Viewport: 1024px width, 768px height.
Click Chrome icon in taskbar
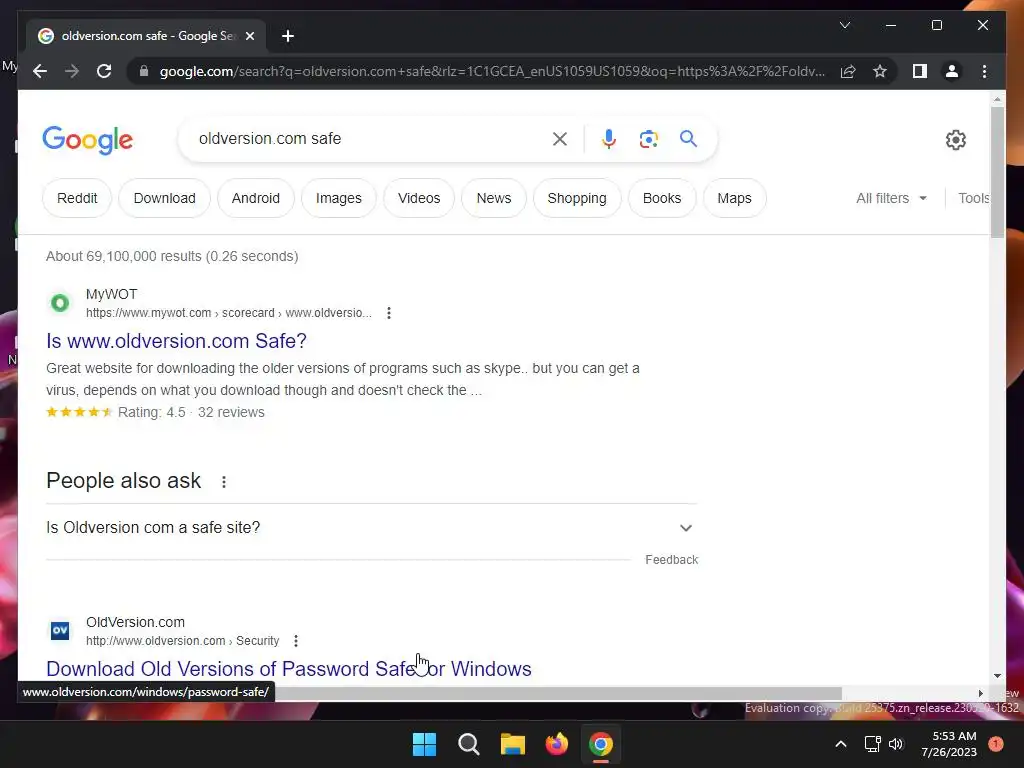pos(601,744)
